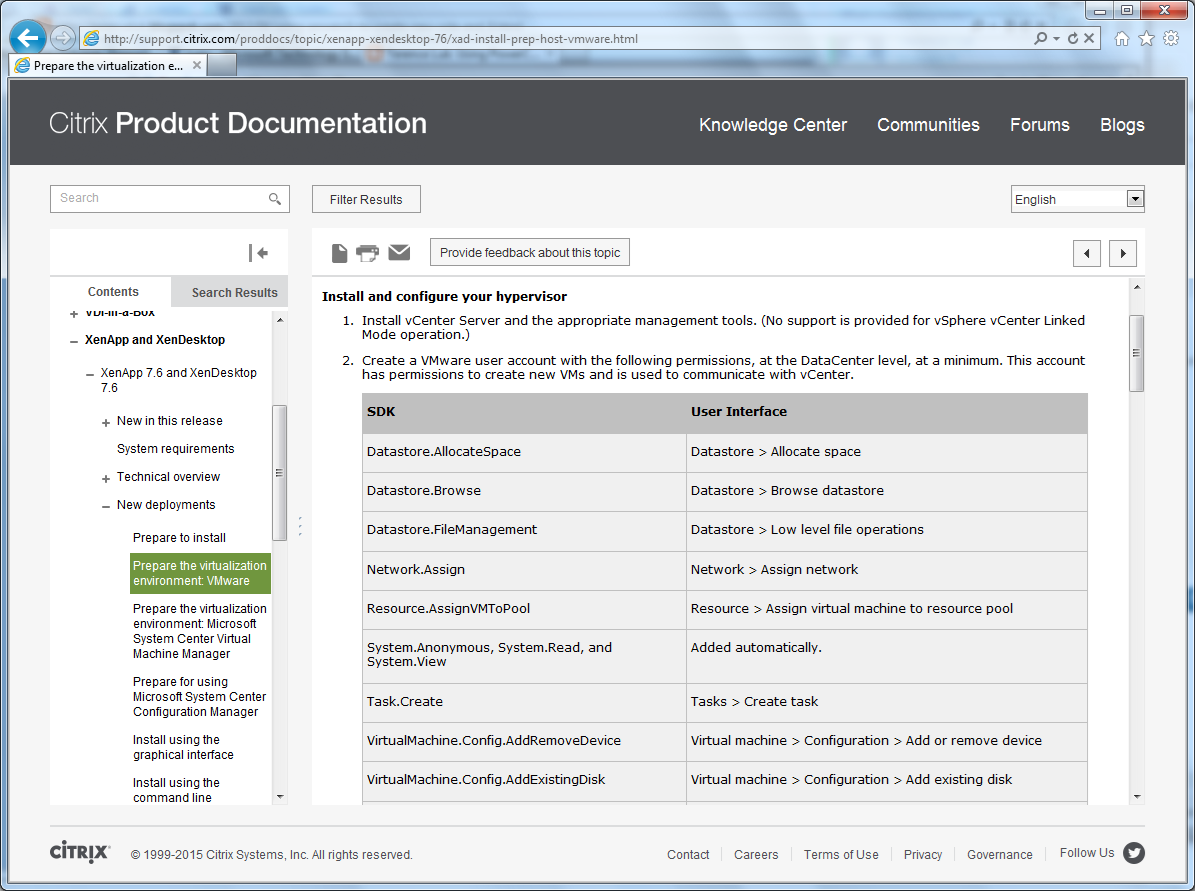
Task: Click the content pane vertical scrollbar thumb
Action: (1136, 353)
